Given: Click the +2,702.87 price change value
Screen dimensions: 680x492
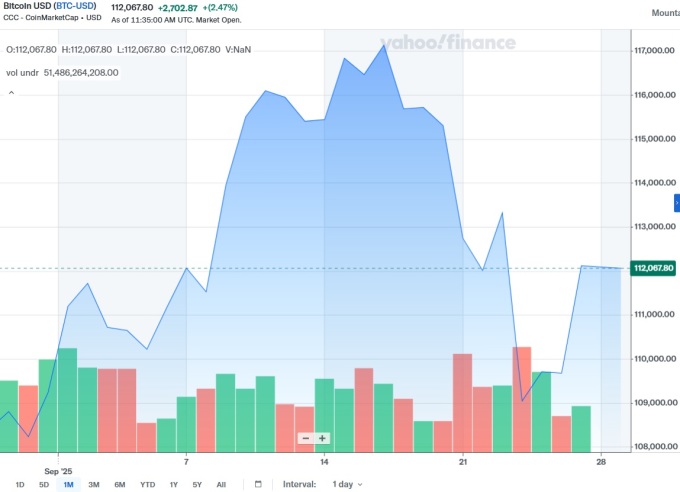Looking at the screenshot, I should 177,8.
